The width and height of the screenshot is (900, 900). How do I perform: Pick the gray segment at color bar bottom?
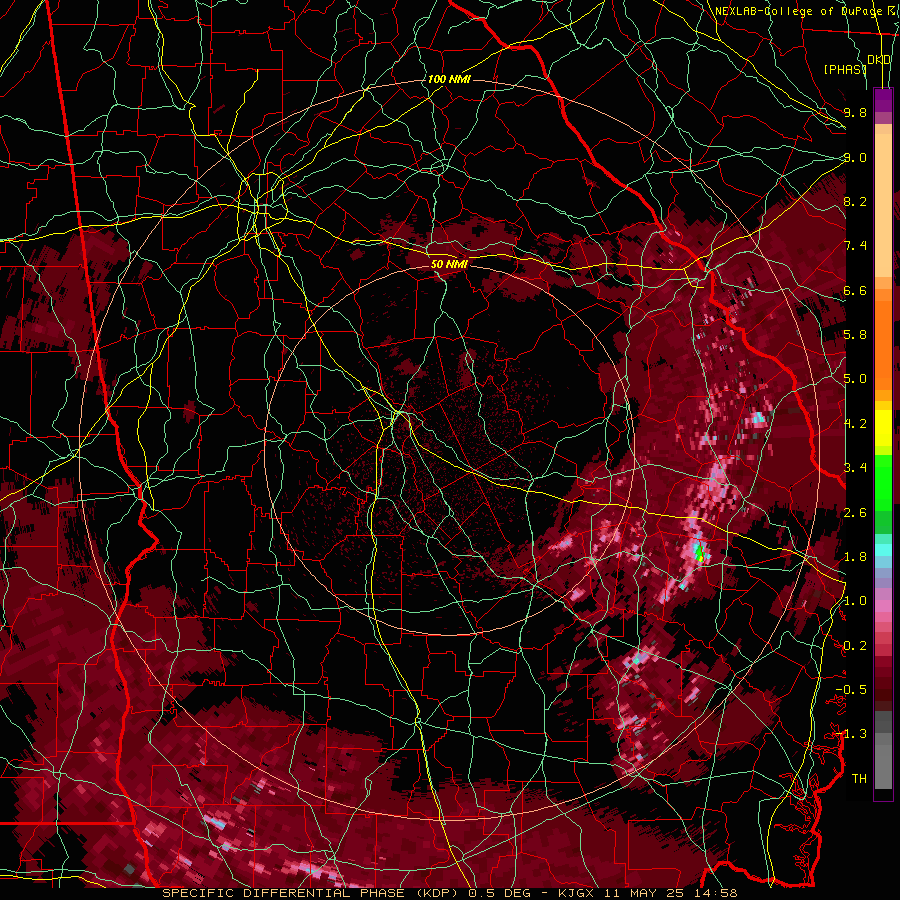[883, 763]
